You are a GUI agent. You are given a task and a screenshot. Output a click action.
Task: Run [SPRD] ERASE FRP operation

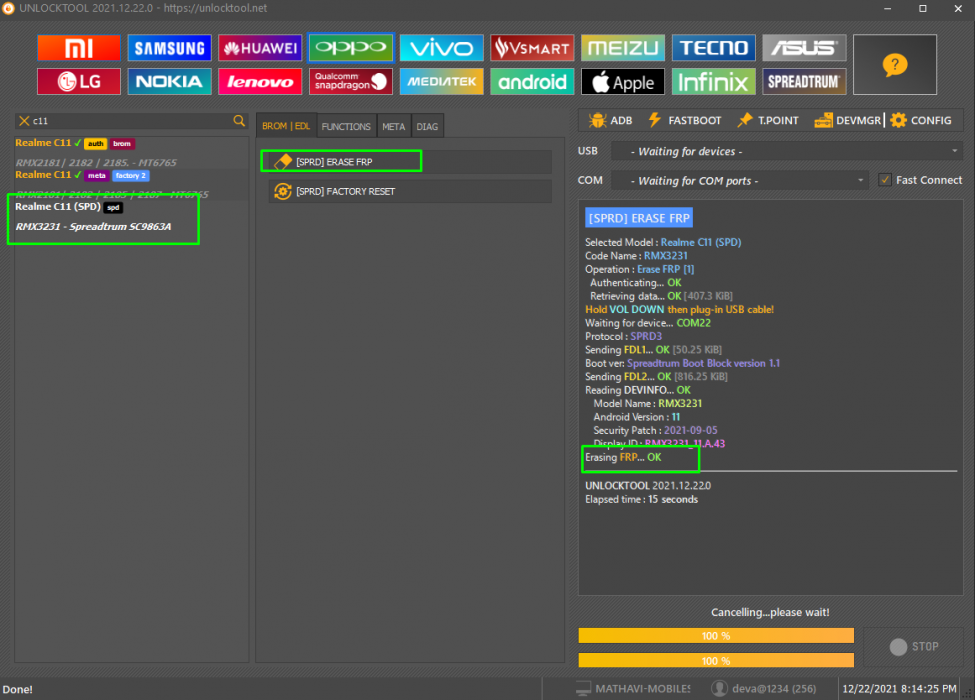tap(409, 162)
